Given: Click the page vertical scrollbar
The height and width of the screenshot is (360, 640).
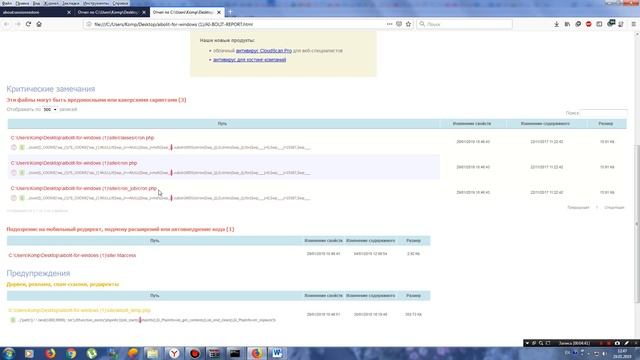Looking at the screenshot, I should click(x=637, y=224).
